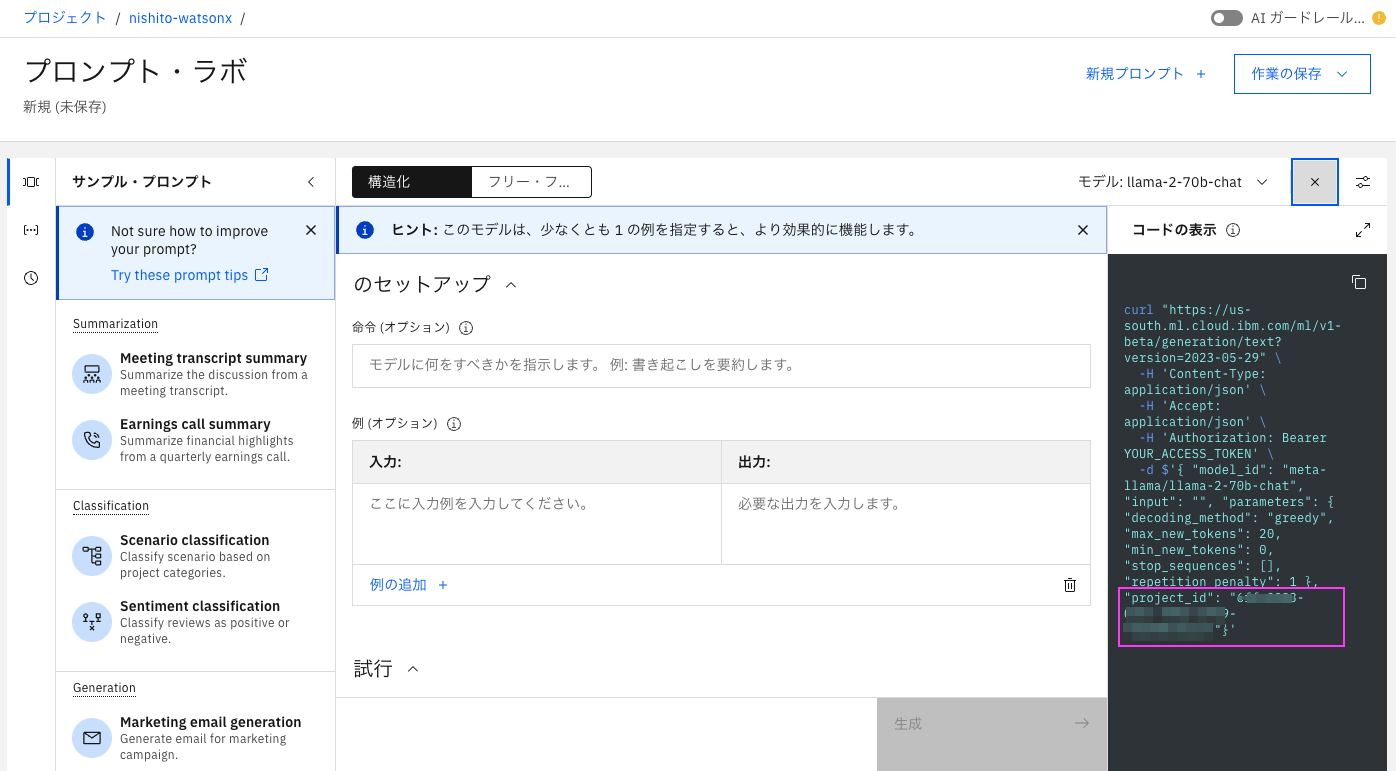1396x771 pixels.
Task: Dismiss the prompt tips notification
Action: coord(311,230)
